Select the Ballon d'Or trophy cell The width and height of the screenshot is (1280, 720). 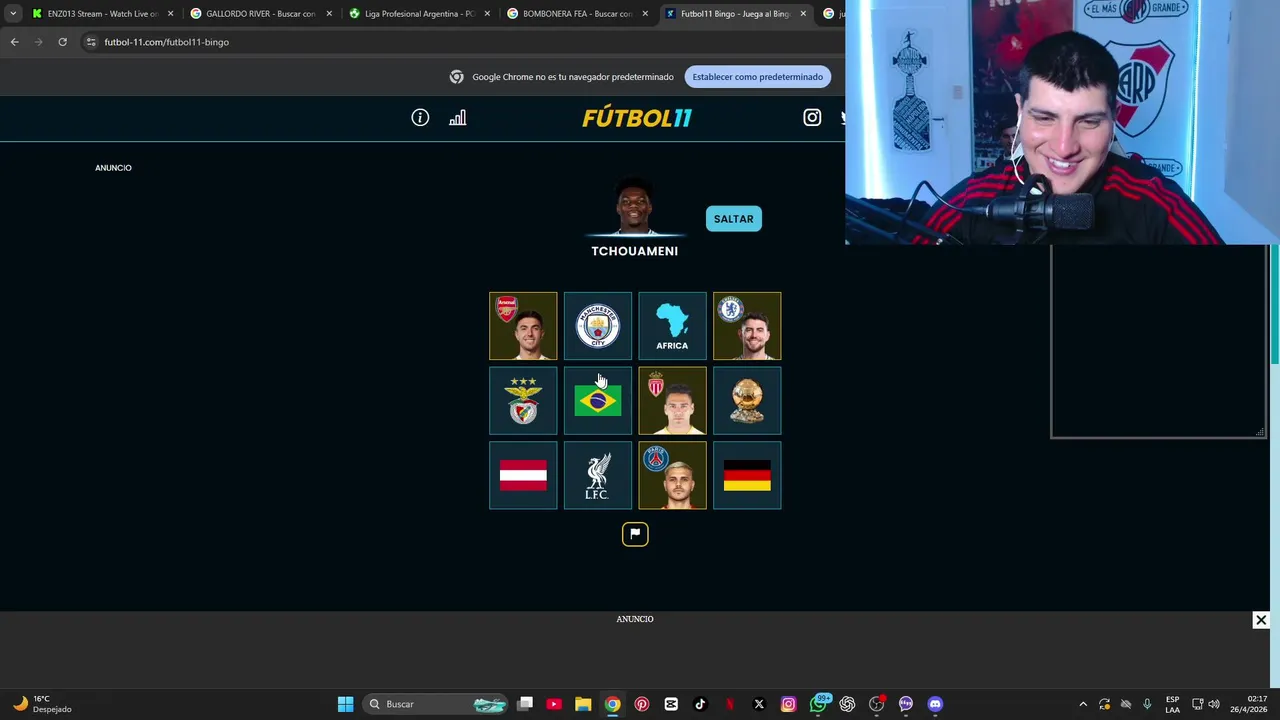(x=747, y=401)
